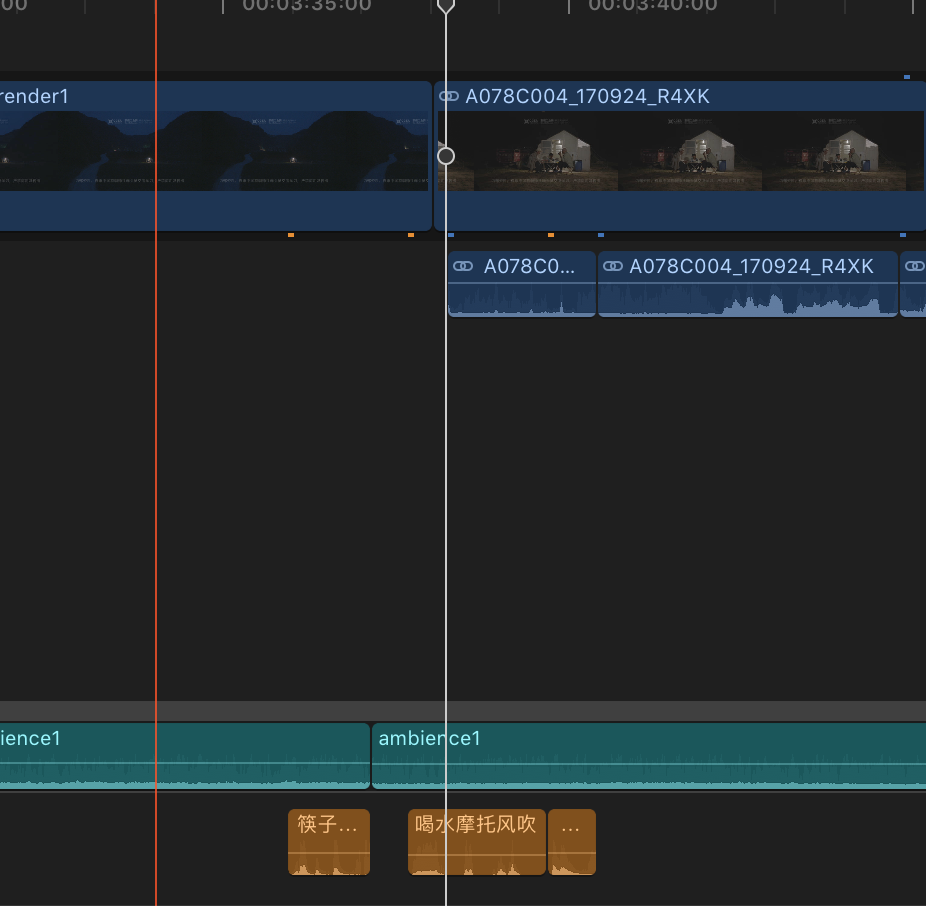Screen dimensions: 926x906
Task: Click the volume line in the 喝水摩托风吹 clip
Action: pyautogui.click(x=477, y=852)
